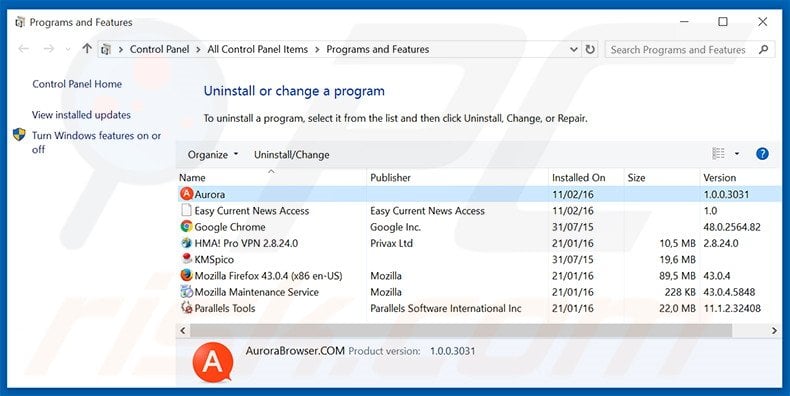Click the Google Chrome icon in list
Viewport: 790px width, 396px height.
click(x=186, y=227)
